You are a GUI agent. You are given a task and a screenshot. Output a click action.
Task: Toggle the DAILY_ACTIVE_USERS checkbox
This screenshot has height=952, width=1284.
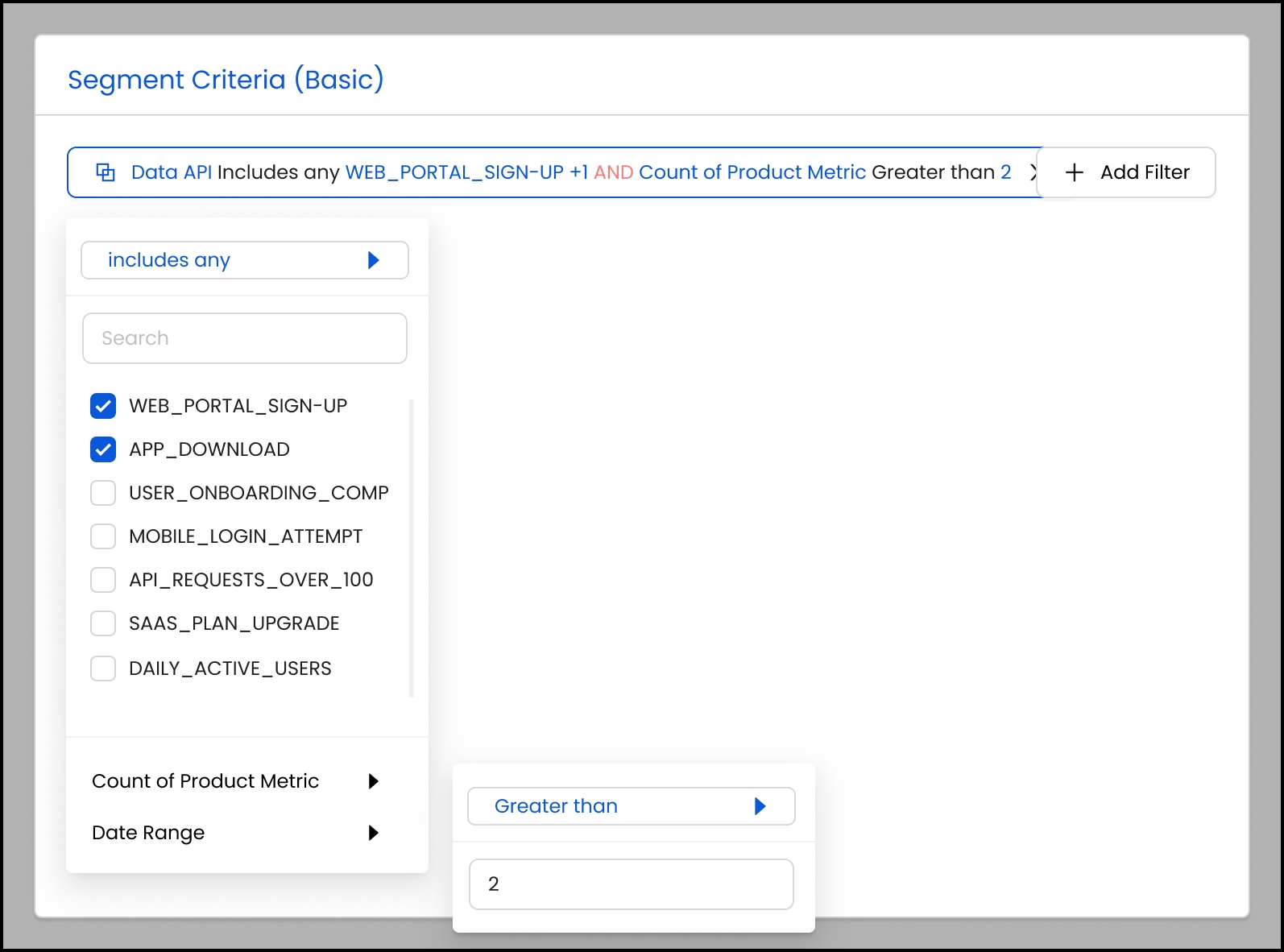pos(103,668)
